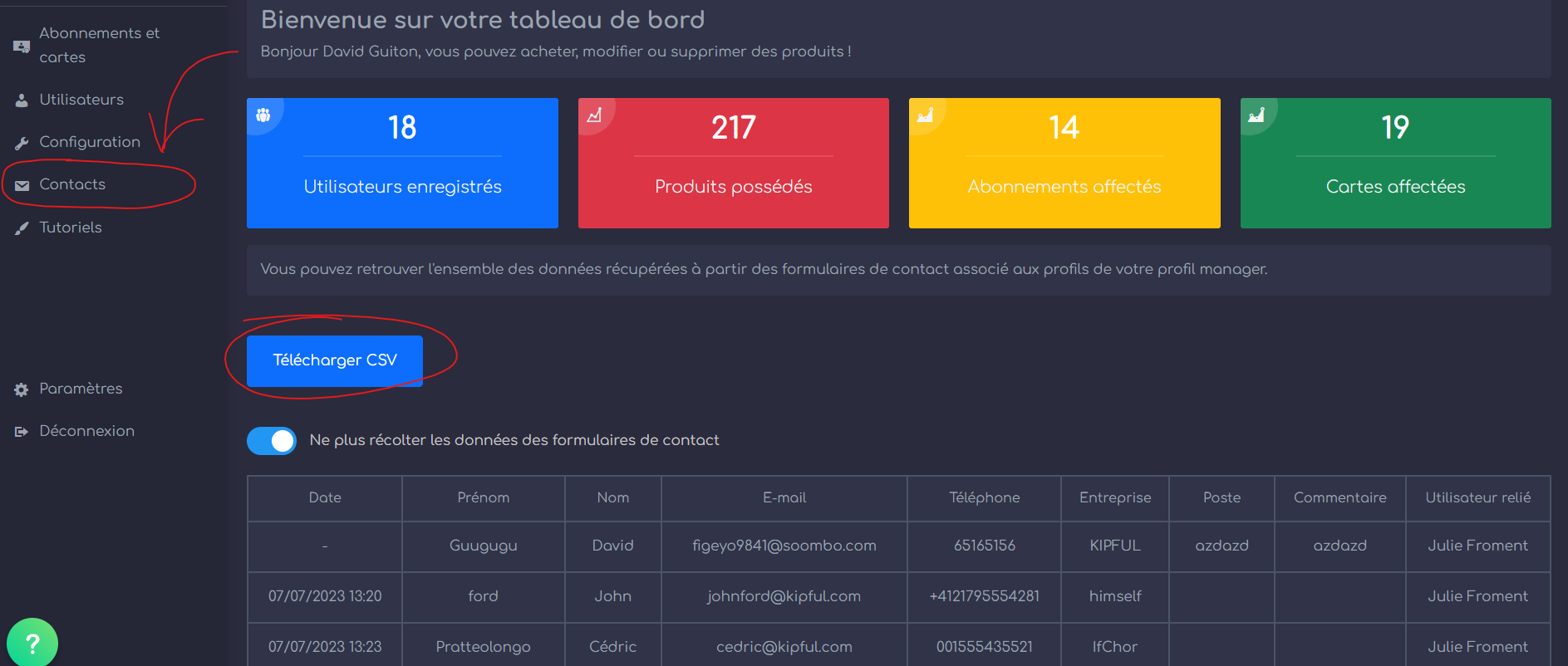Go to the Utilisateurs section
Screen dimensions: 1568x666
pyautogui.click(x=81, y=100)
